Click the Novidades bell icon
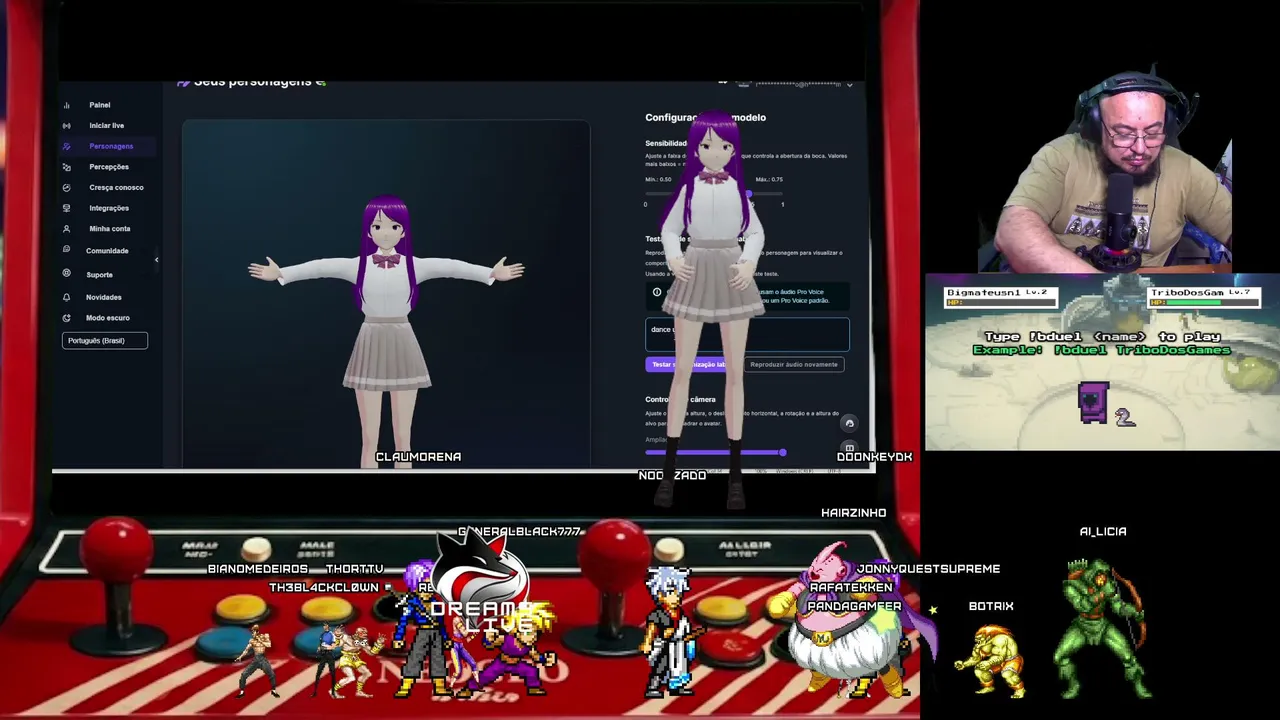Viewport: 1280px width, 720px height. coord(66,297)
